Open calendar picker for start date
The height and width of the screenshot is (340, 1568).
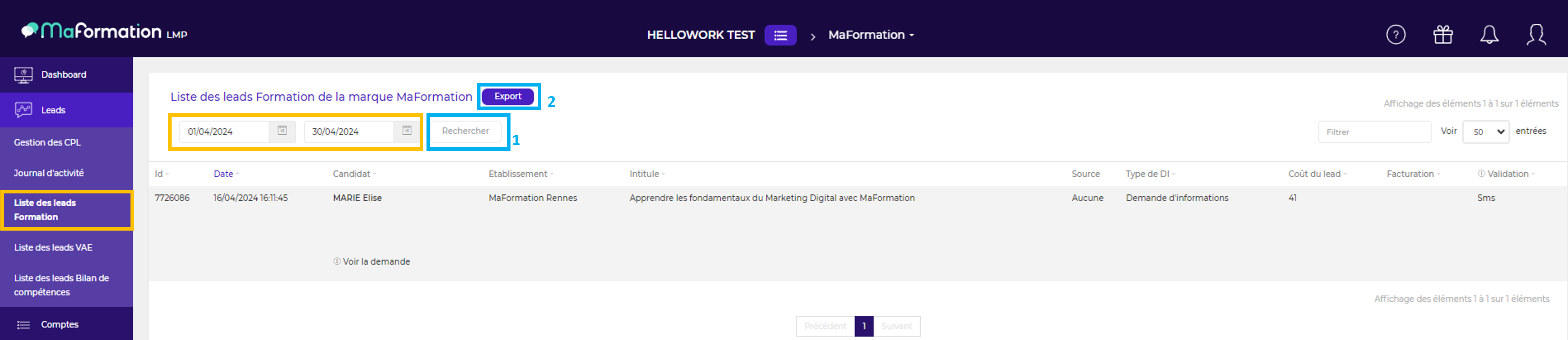[x=282, y=131]
